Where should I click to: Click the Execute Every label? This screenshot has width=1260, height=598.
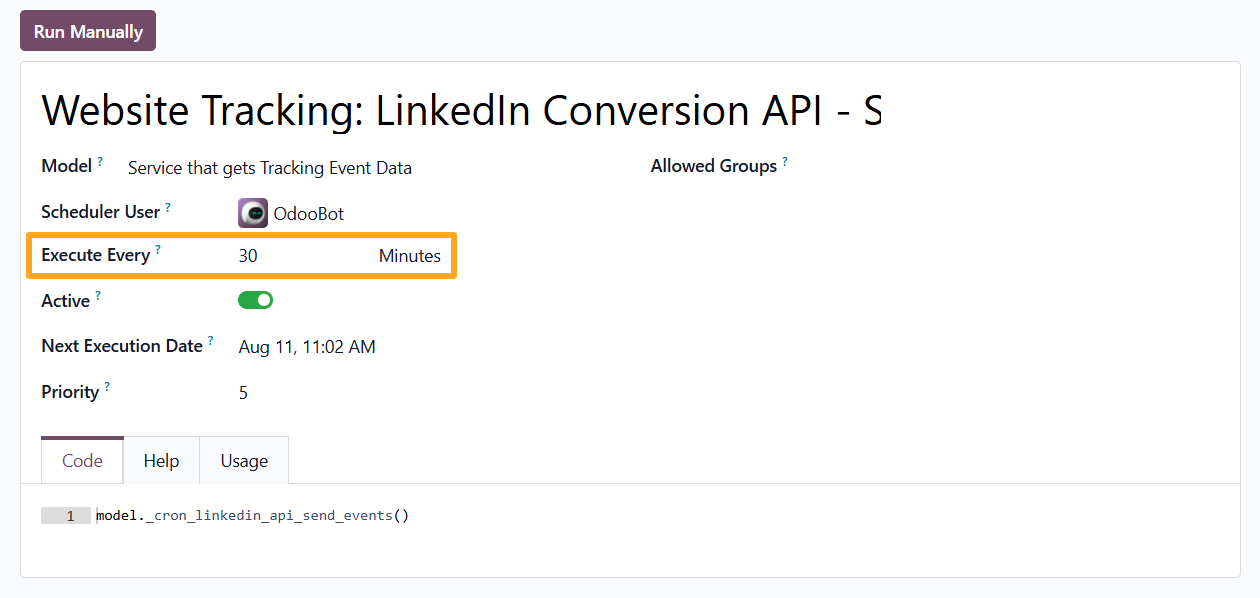(x=95, y=255)
